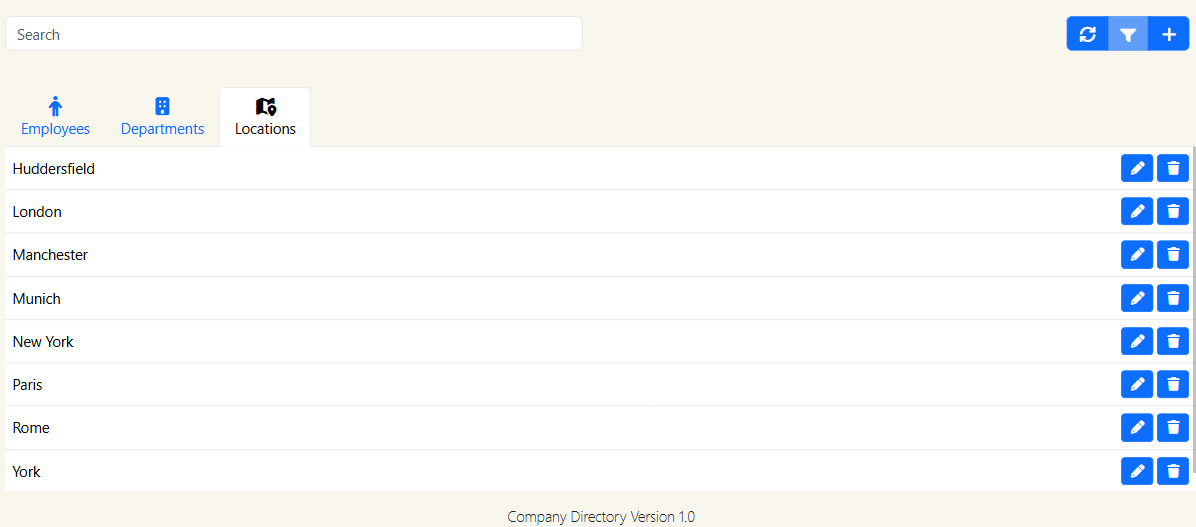Focus the Search input field
Image resolution: width=1196 pixels, height=527 pixels.
[x=294, y=34]
